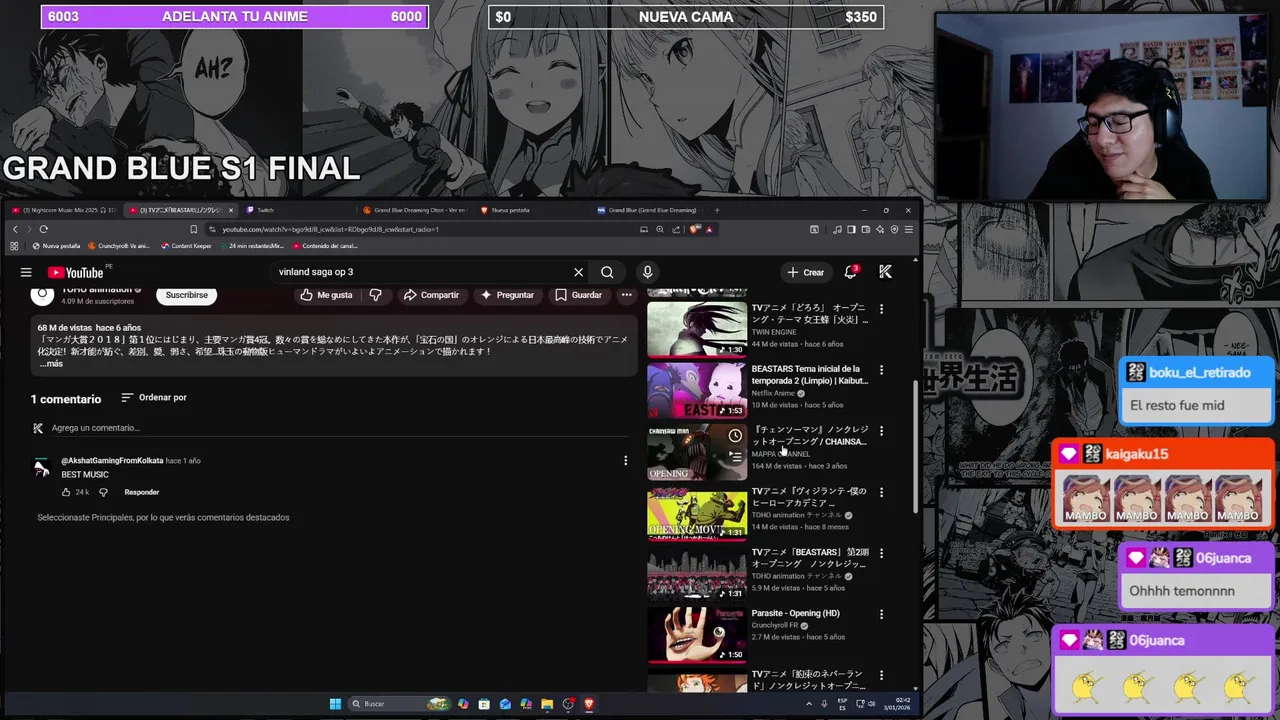Reload the page in the browser
Viewport: 1280px width, 720px height.
pos(43,229)
